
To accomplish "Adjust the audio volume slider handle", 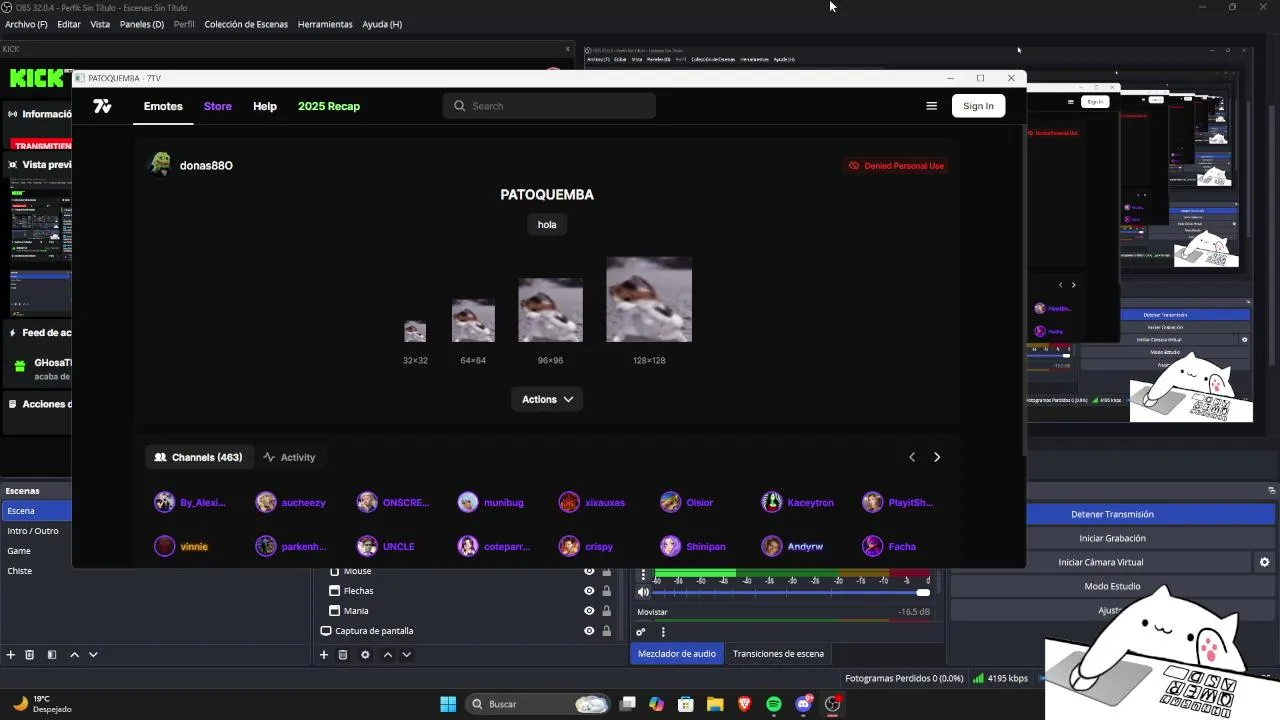I will [x=923, y=592].
